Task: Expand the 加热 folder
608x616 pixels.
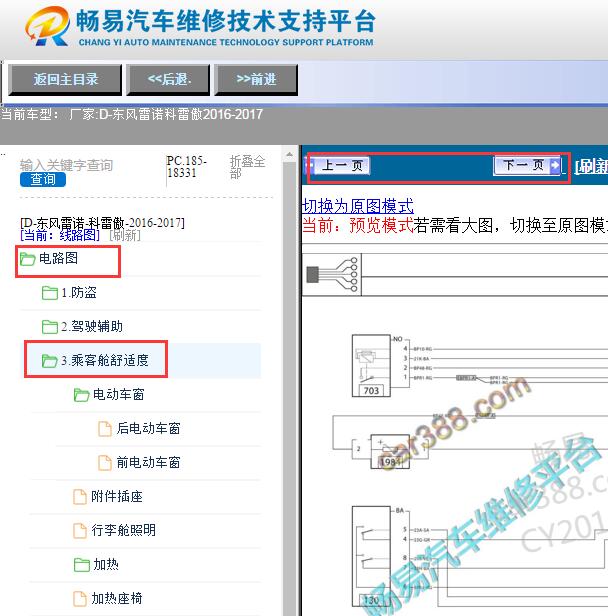Action: coord(106,565)
